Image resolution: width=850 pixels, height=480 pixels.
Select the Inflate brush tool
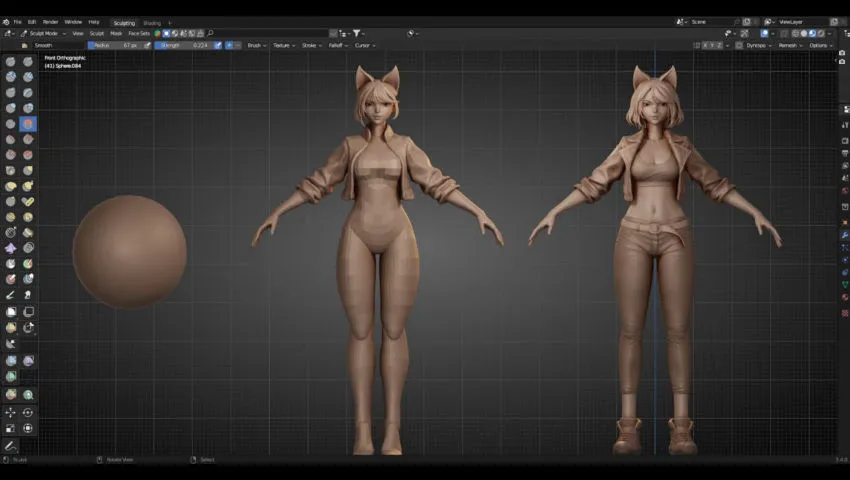11,108
